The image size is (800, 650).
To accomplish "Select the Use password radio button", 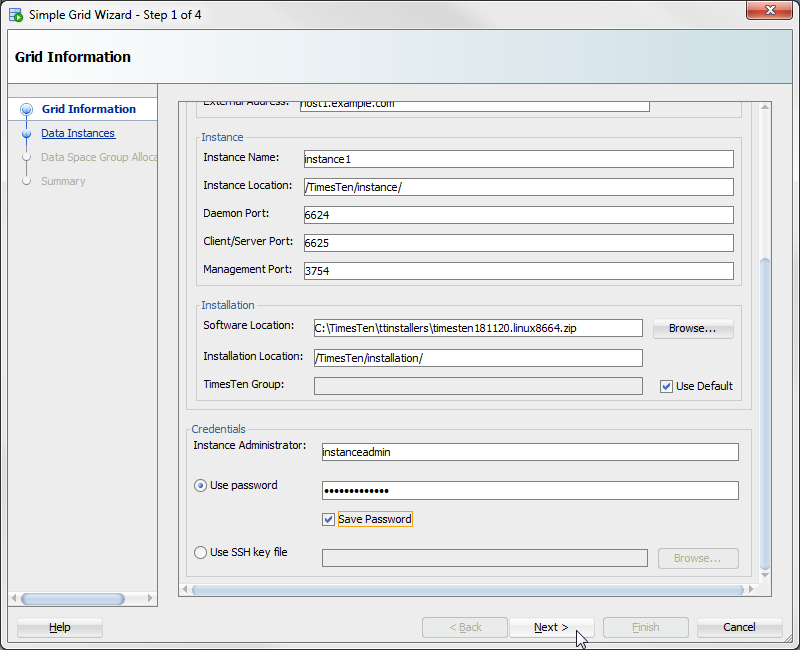I will pyautogui.click(x=200, y=485).
